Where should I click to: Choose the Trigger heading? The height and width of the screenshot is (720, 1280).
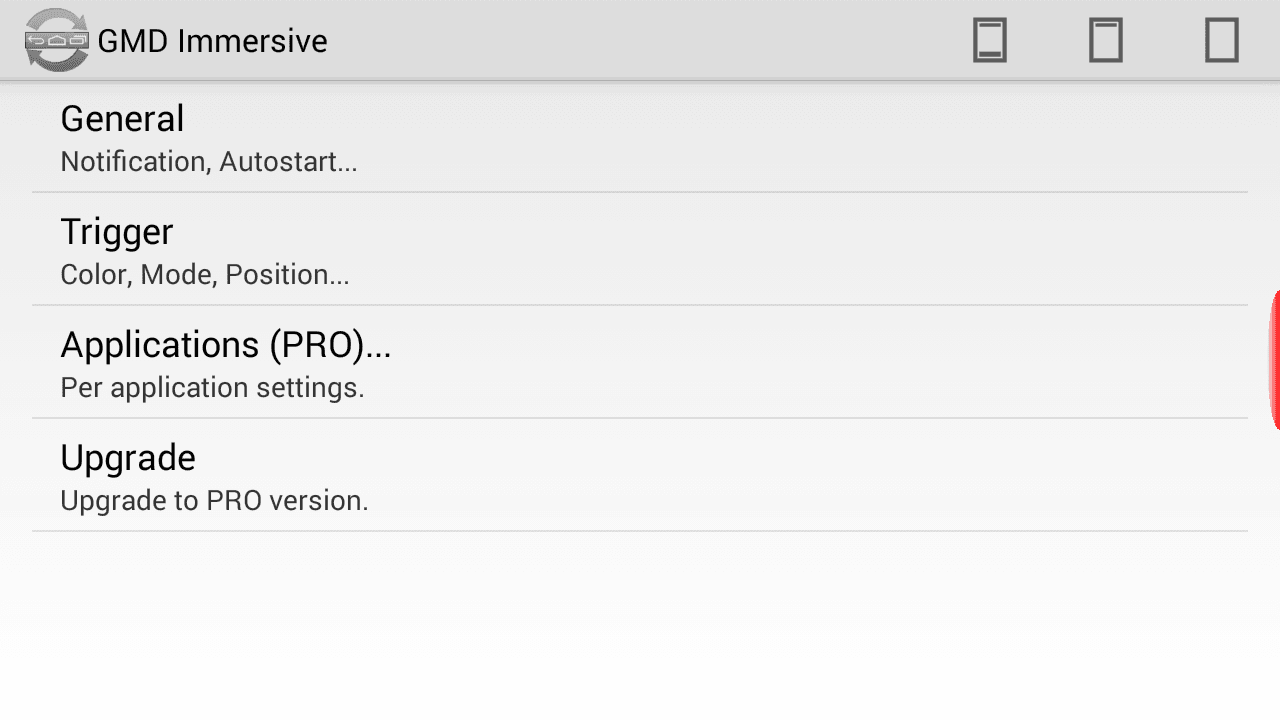click(117, 232)
